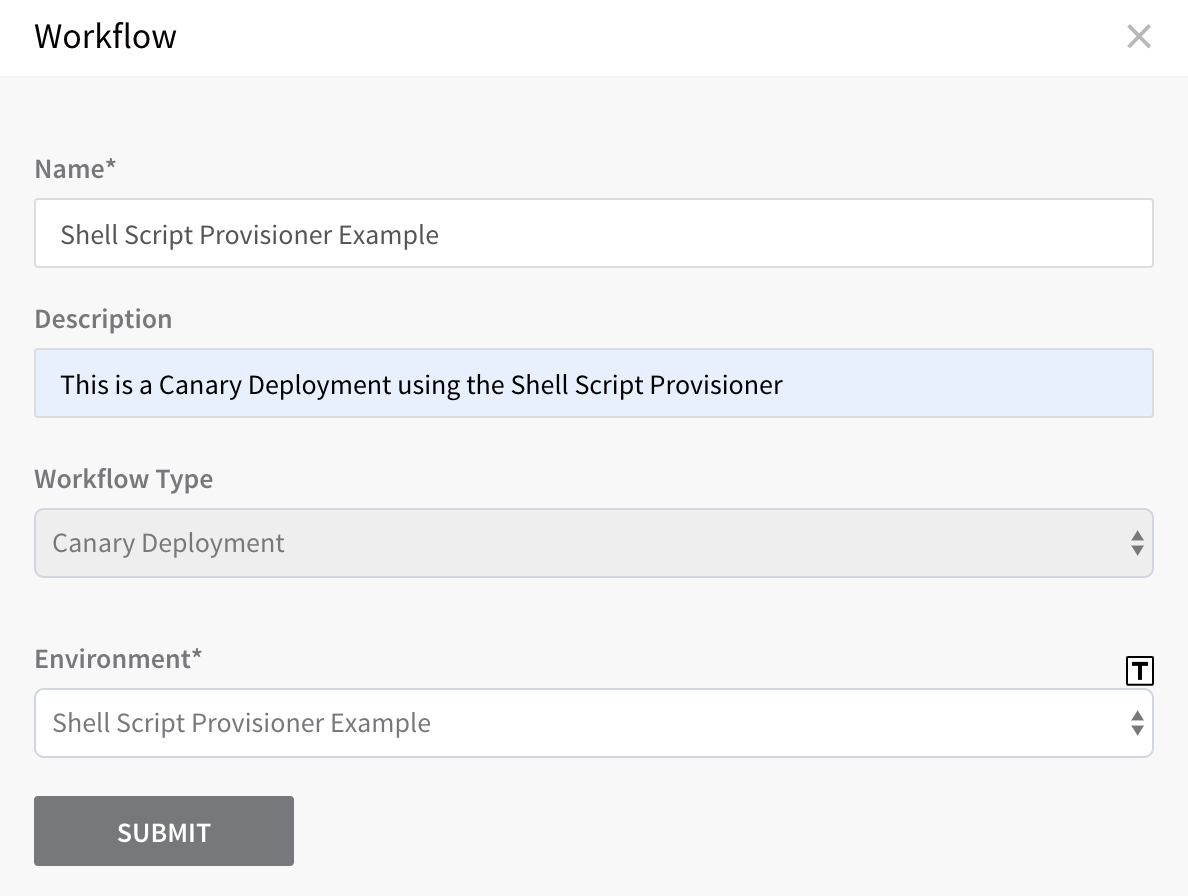The width and height of the screenshot is (1188, 896).
Task: Submit the workflow form
Action: (x=164, y=831)
